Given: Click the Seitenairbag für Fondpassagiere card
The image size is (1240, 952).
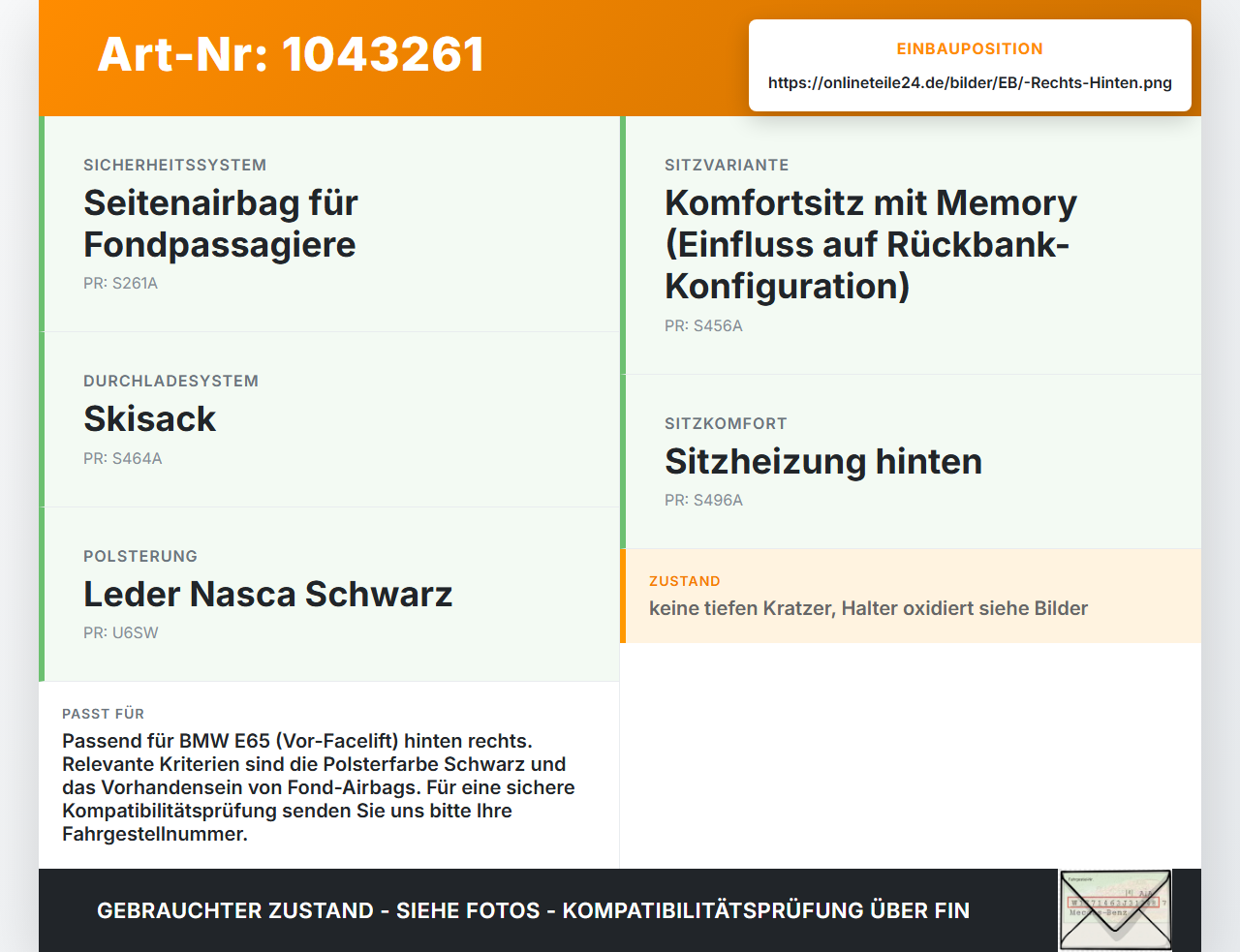Looking at the screenshot, I should (x=329, y=224).
